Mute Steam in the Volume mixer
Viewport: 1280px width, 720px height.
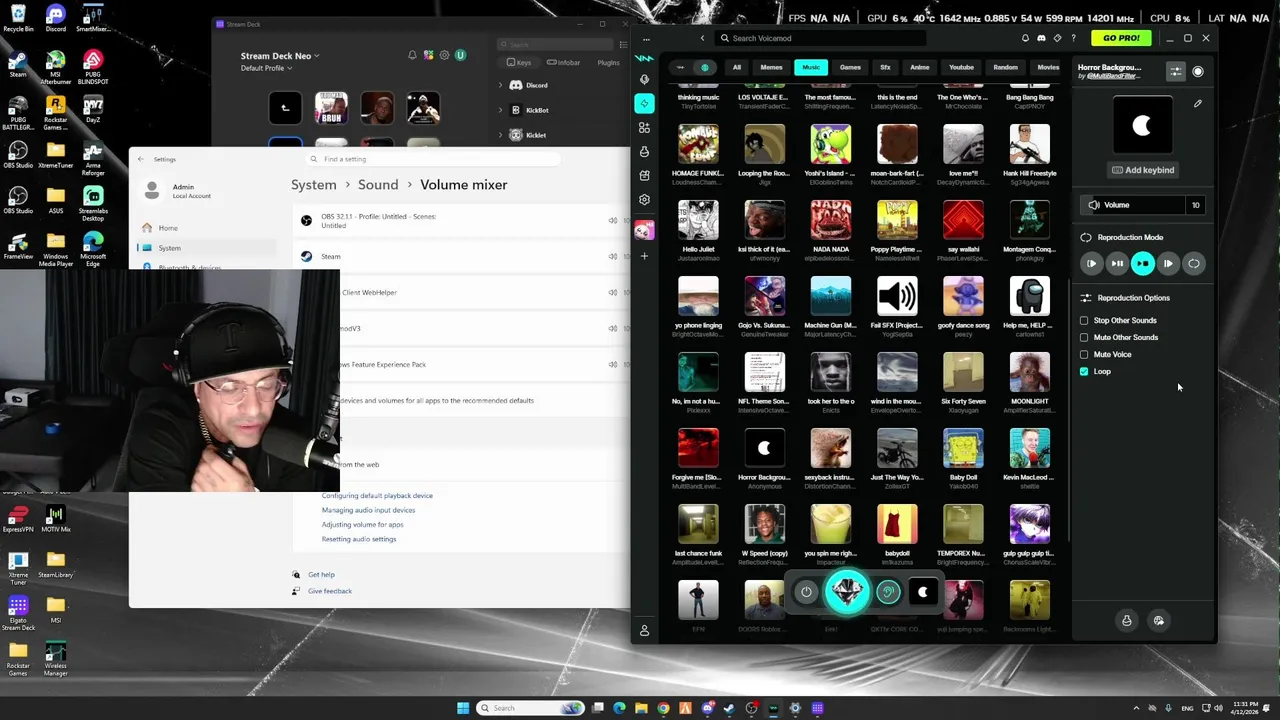613,256
